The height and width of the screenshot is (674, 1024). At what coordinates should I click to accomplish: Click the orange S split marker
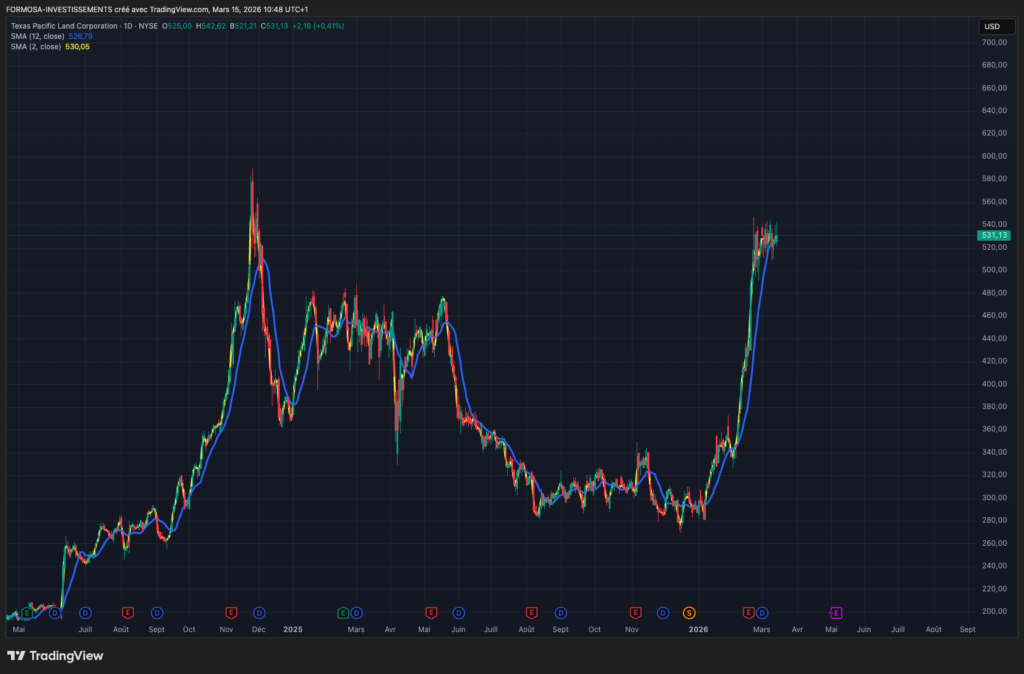(689, 612)
